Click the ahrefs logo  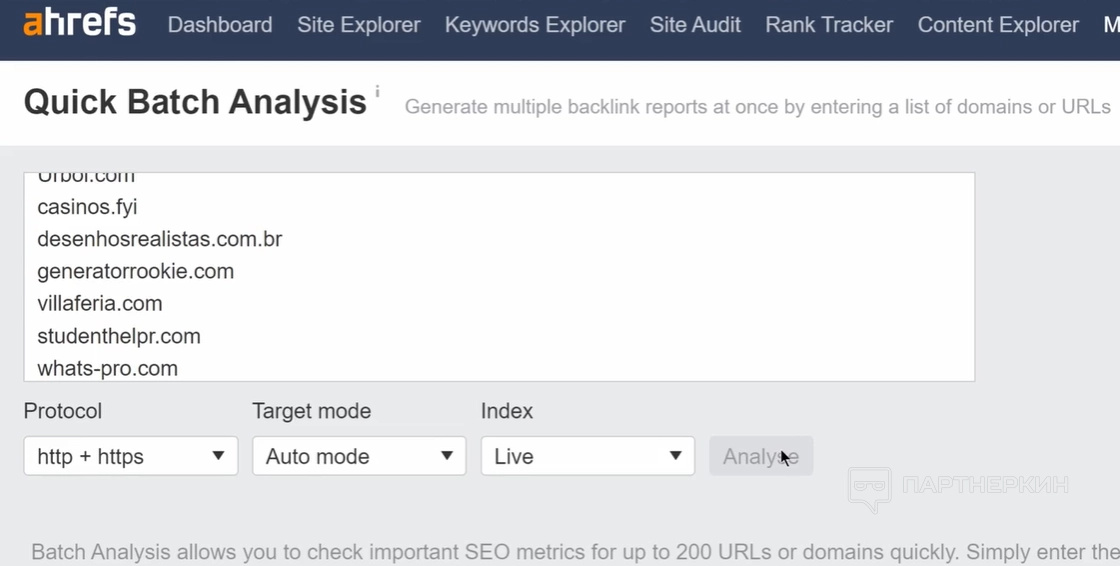point(79,24)
